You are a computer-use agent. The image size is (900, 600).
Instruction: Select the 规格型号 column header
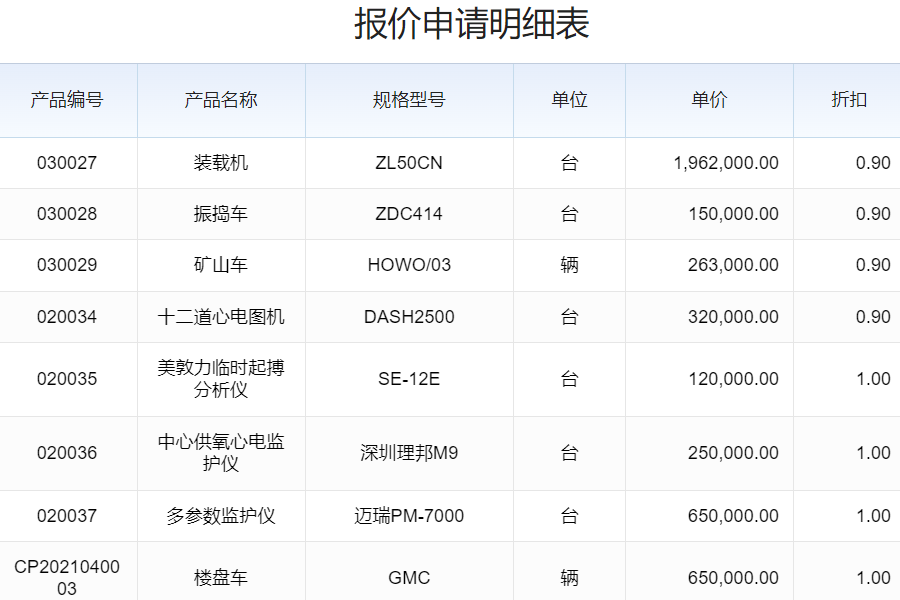(x=409, y=100)
